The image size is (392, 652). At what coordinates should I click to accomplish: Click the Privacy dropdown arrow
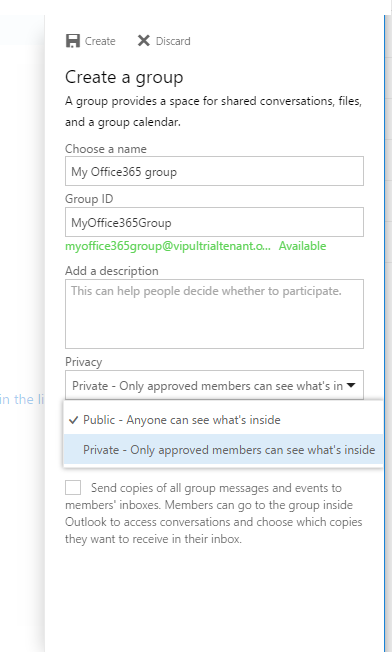click(351, 385)
